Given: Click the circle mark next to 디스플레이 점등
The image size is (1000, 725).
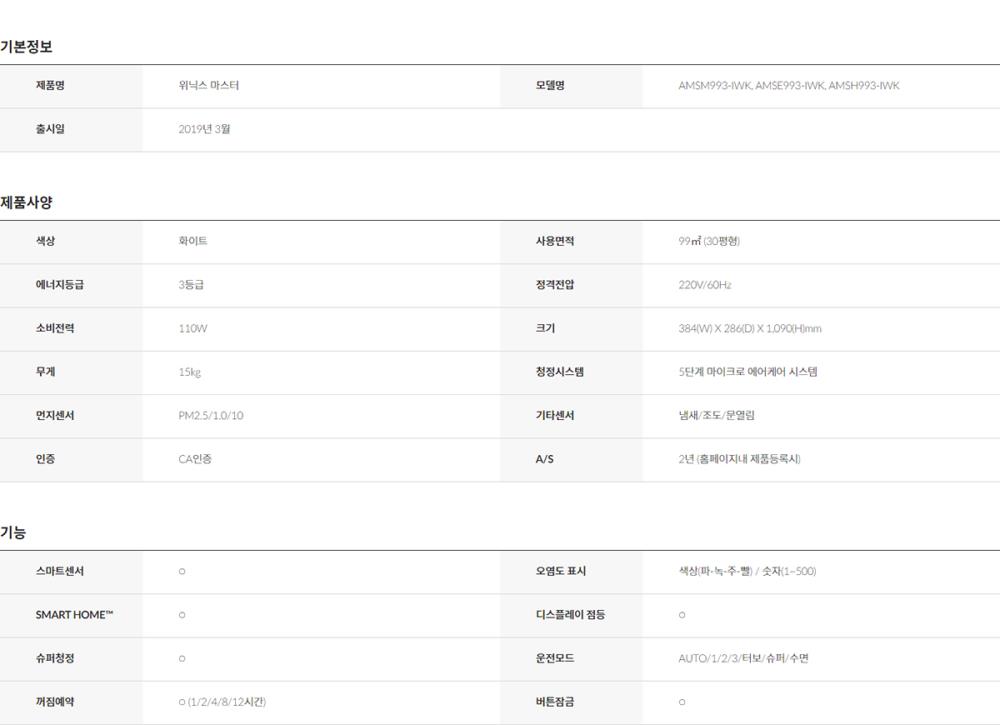Looking at the screenshot, I should pos(682,615).
